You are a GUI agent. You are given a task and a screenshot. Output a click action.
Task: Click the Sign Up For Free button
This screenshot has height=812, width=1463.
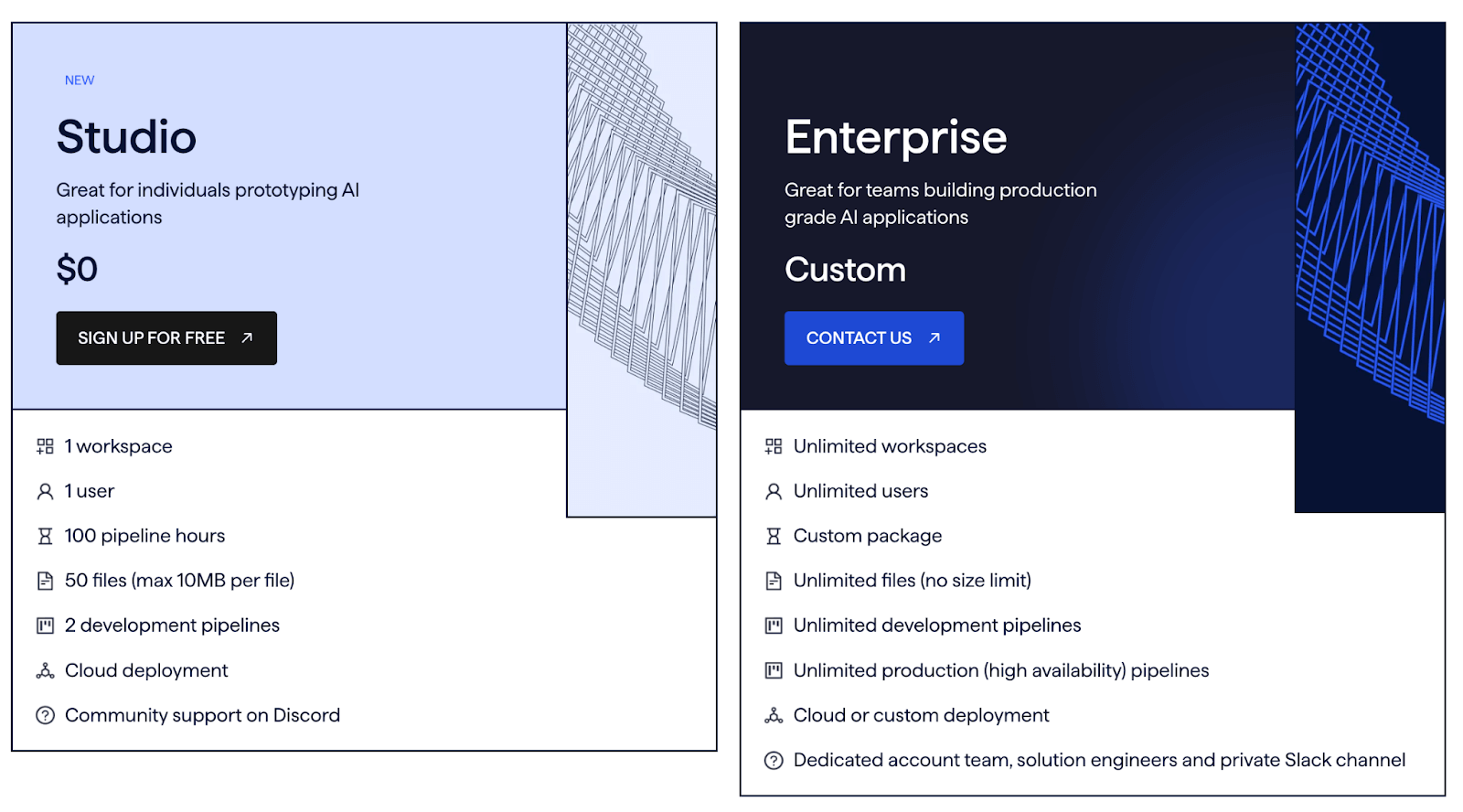(166, 338)
